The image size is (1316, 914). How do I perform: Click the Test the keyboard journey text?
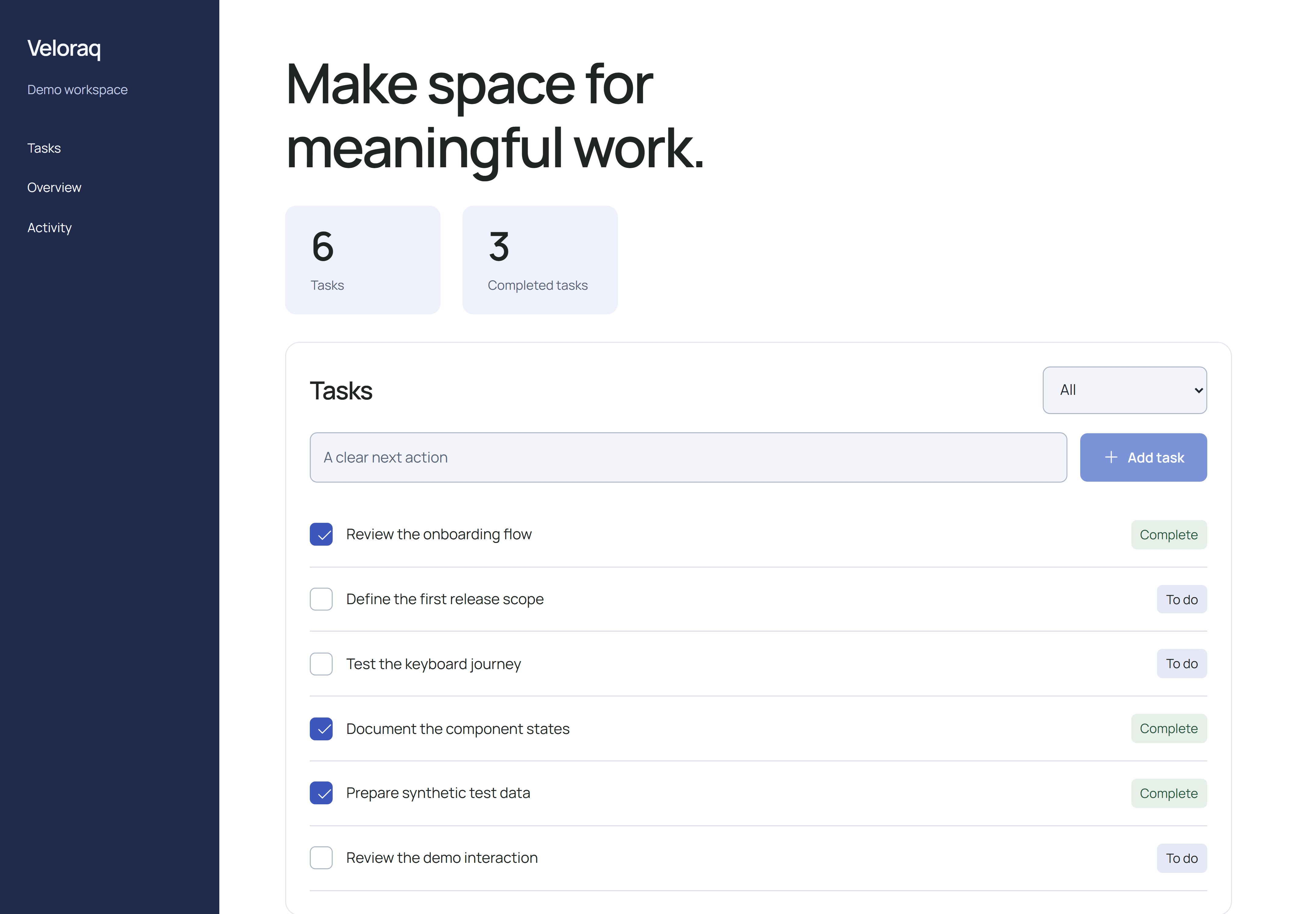433,664
